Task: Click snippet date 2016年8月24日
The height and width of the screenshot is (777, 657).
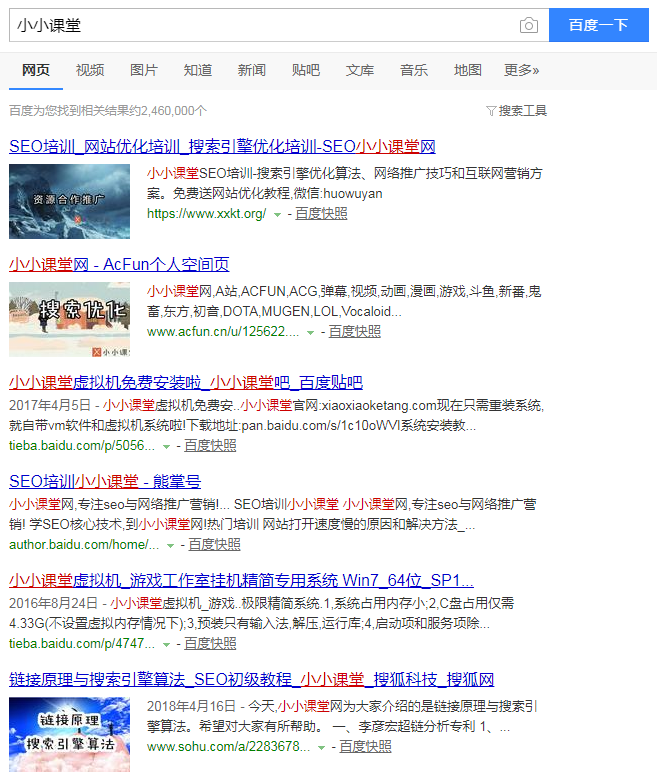Action: tap(53, 604)
